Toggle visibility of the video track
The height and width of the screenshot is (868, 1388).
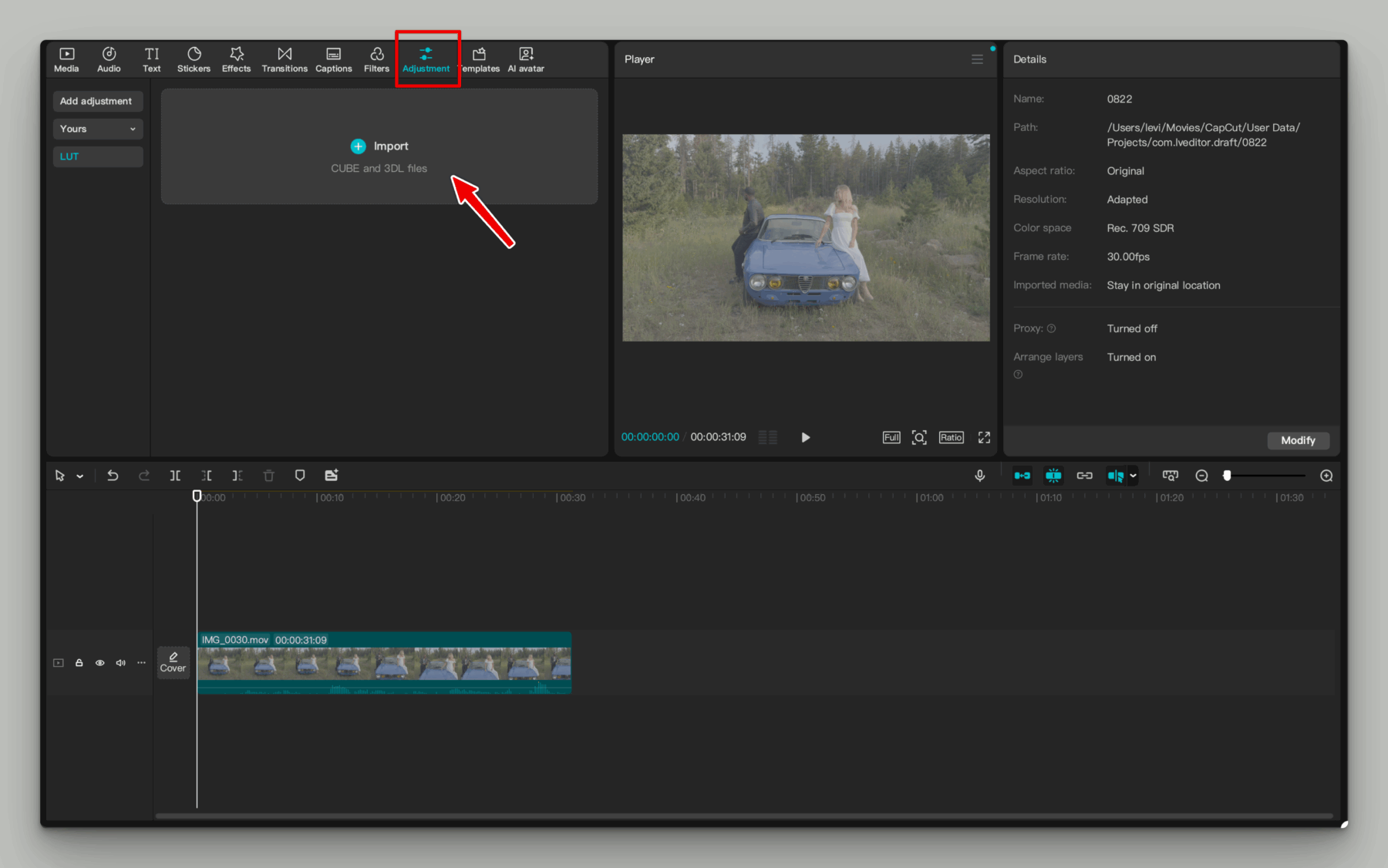[99, 662]
